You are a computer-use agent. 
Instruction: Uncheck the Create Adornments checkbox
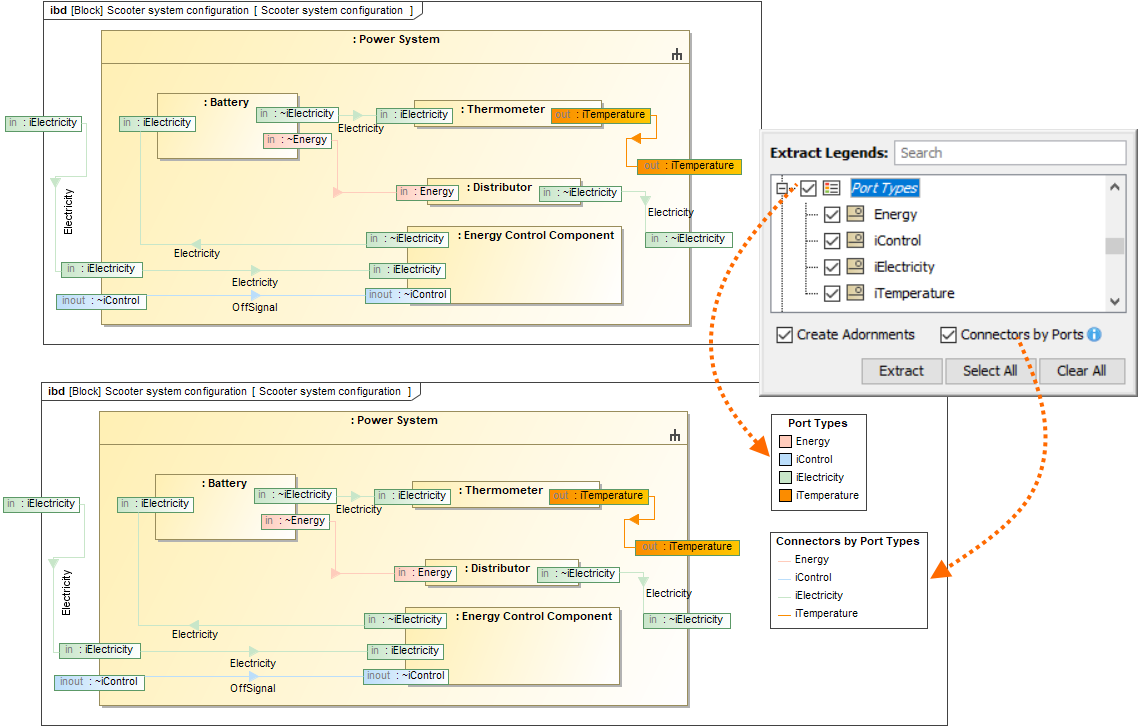[x=785, y=335]
